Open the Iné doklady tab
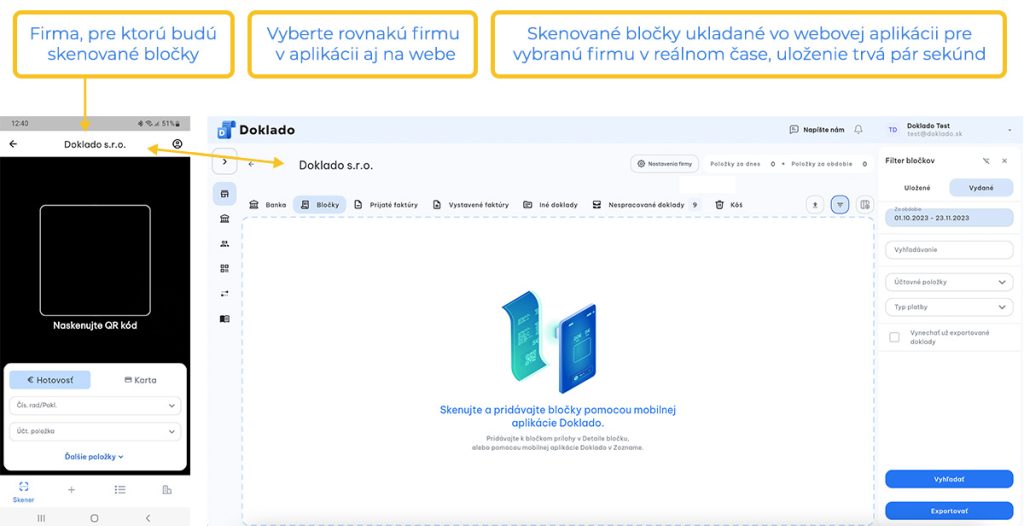Screen dimensions: 1024x526 (x=551, y=205)
